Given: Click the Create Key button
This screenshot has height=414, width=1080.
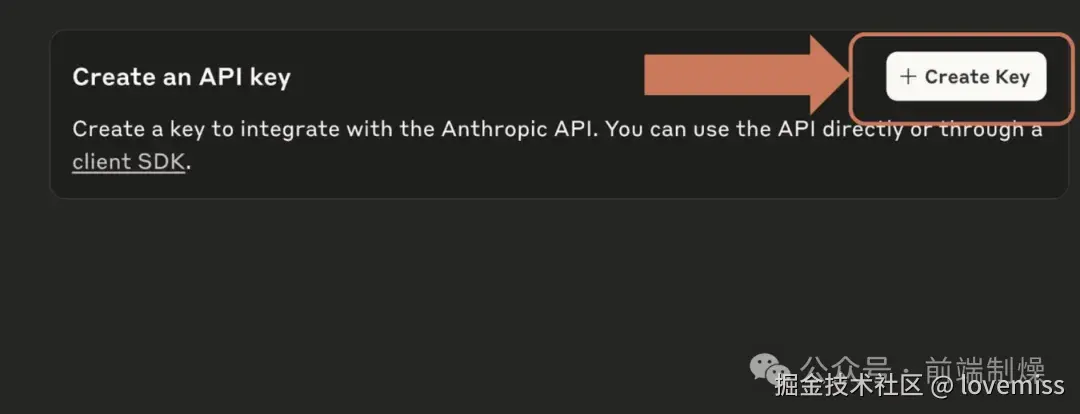Looking at the screenshot, I should (x=965, y=77).
